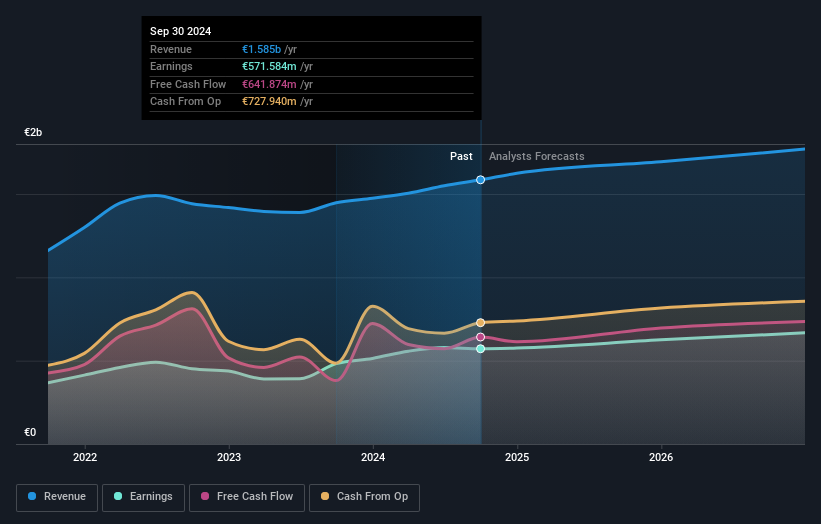Click the Analysts Forecasts label
The image size is (821, 524).
tap(537, 156)
